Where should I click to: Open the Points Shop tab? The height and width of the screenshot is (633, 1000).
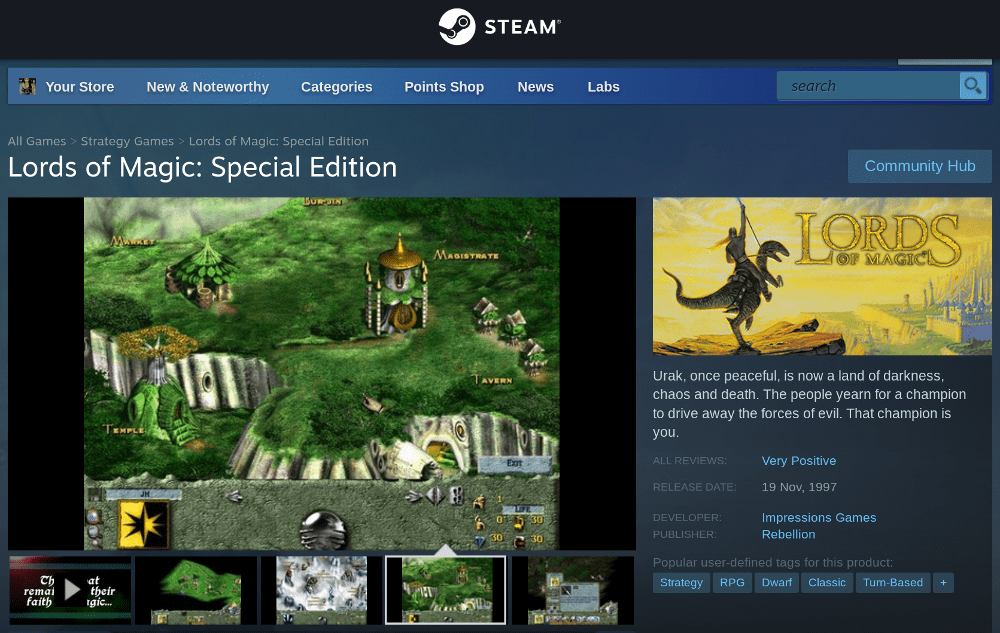click(444, 87)
